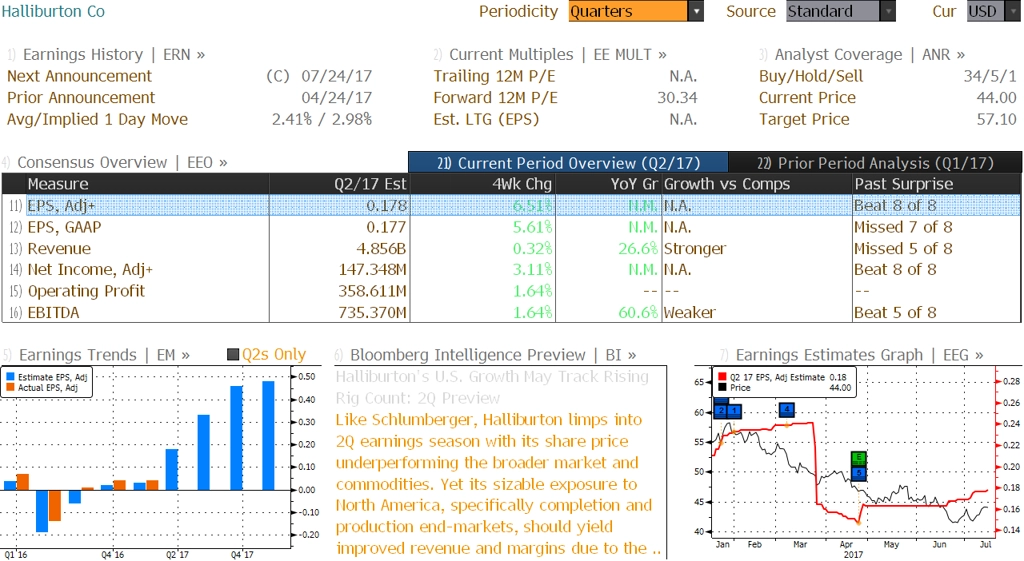This screenshot has height=561, width=1024.
Task: Click the blue Estimate EPS, Adj legend swatch
Action: tap(10, 377)
